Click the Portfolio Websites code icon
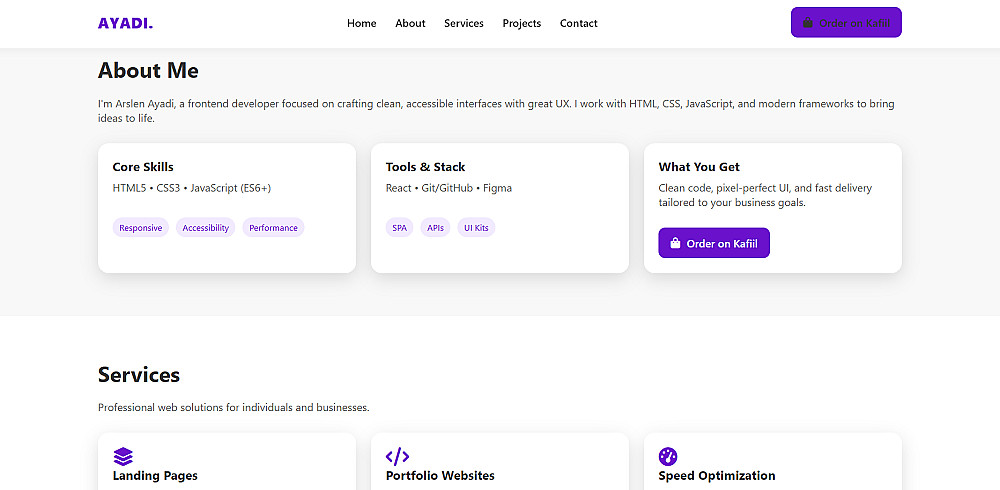Screen dimensions: 1000x490 397,456
